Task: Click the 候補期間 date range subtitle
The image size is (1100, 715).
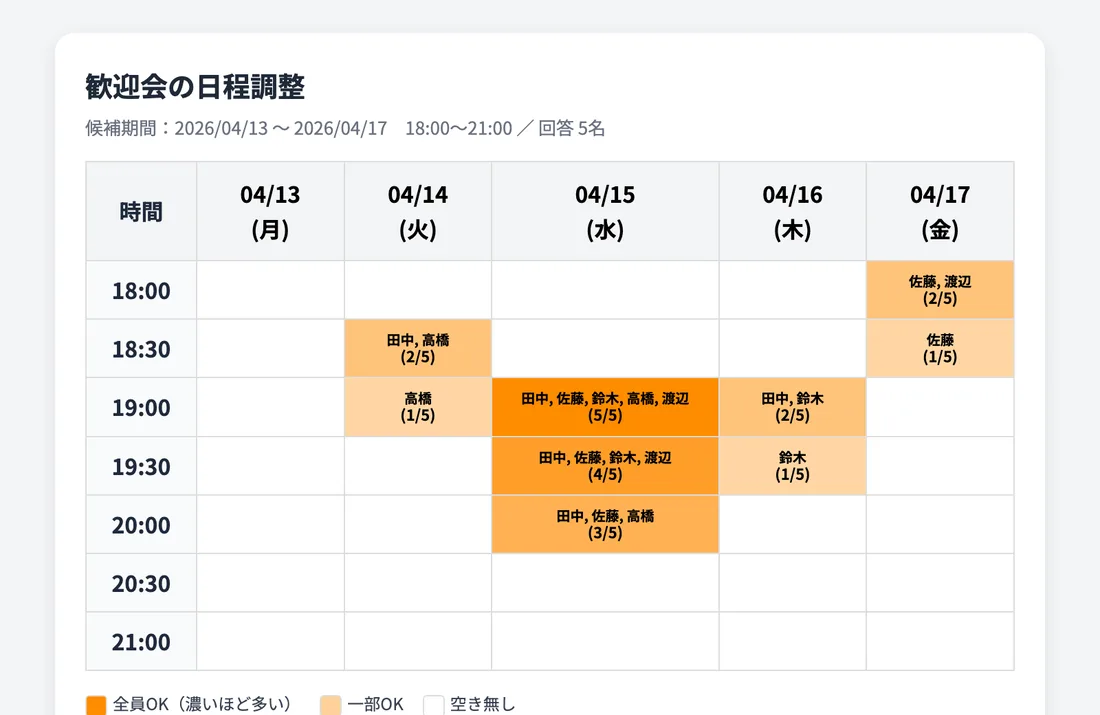Action: click(x=345, y=128)
